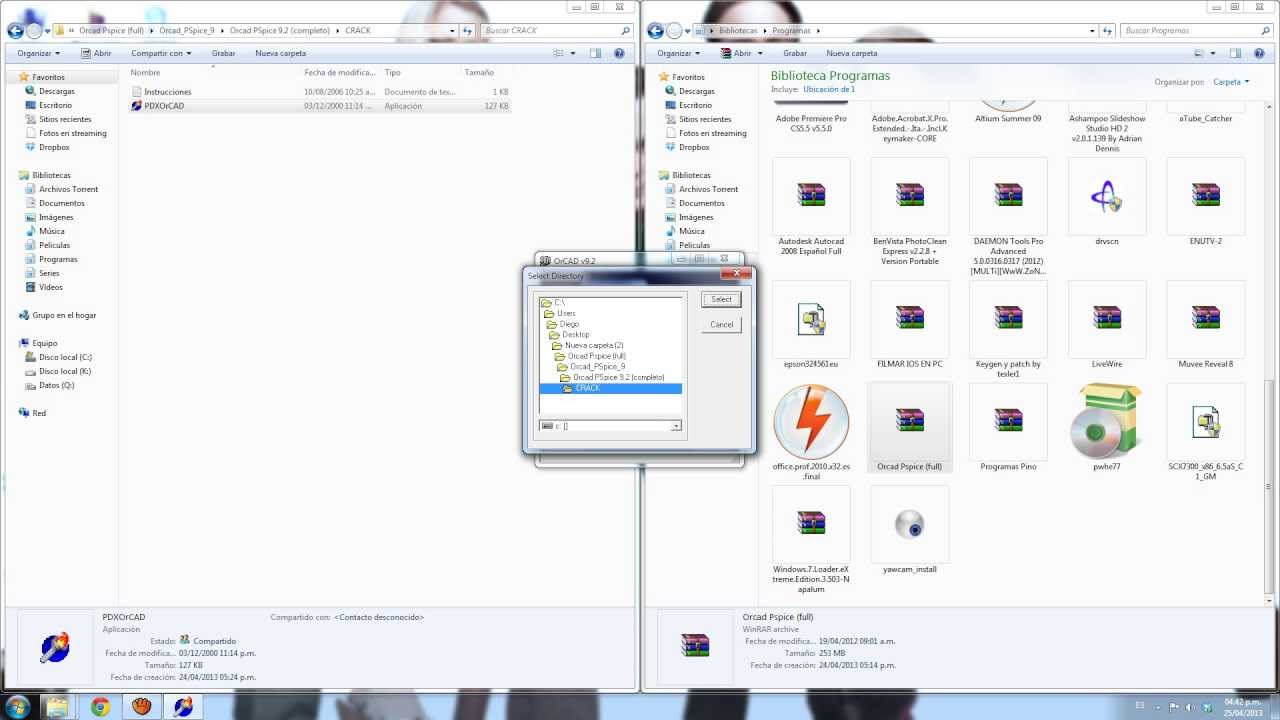
Task: Click Orcad_PSpice_9 breadcrumb in left address bar
Action: [x=186, y=30]
